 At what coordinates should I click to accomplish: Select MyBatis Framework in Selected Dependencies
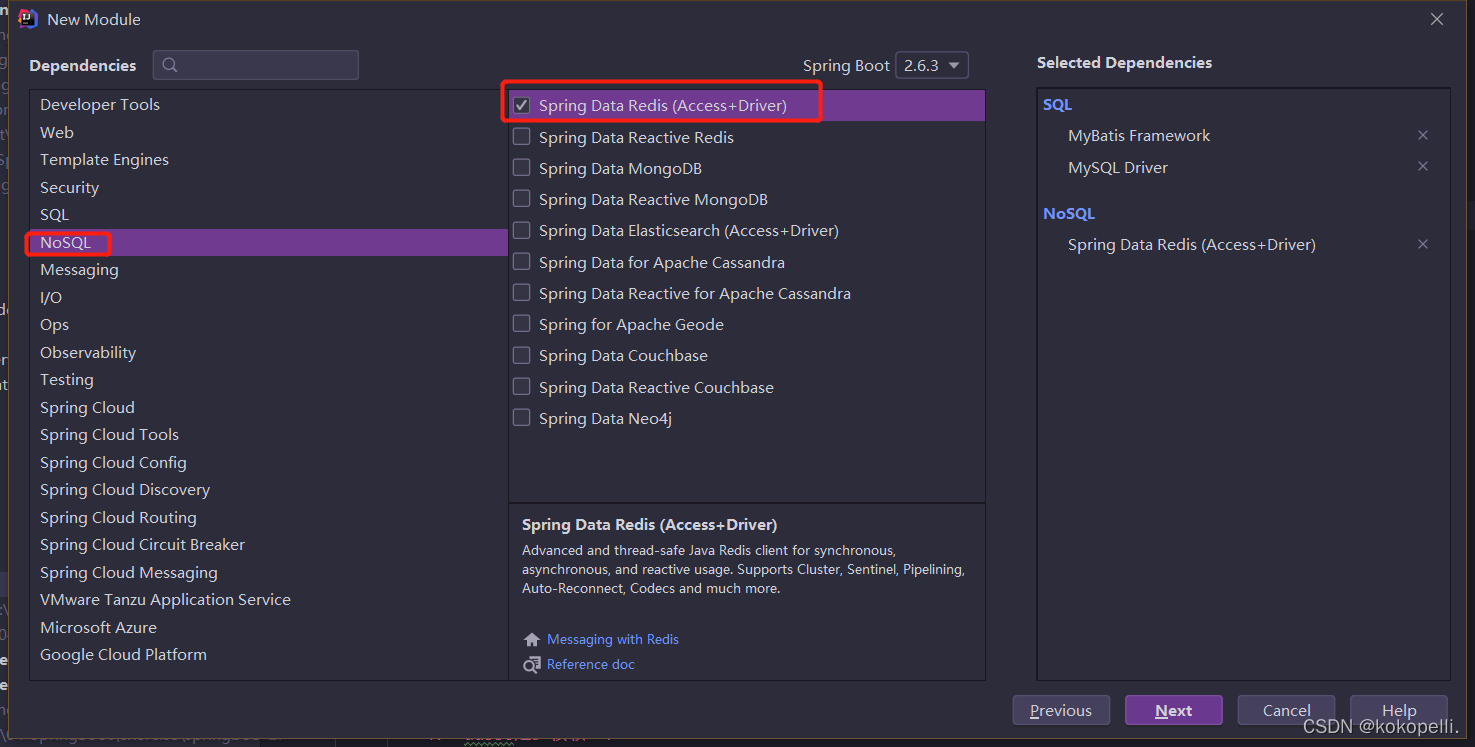[x=1139, y=135]
